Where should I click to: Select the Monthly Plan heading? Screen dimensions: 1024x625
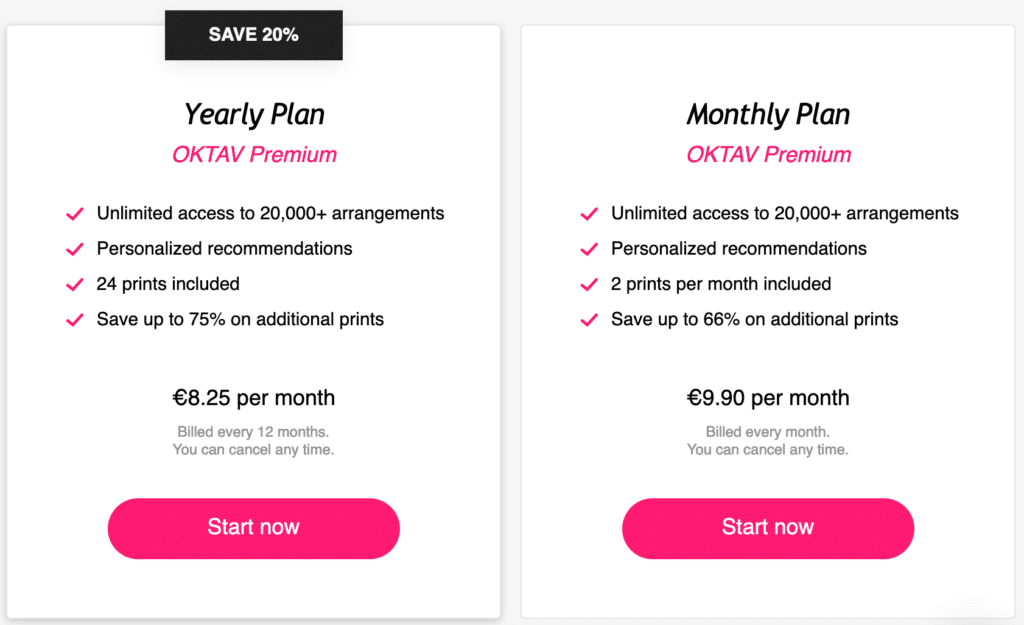point(768,114)
